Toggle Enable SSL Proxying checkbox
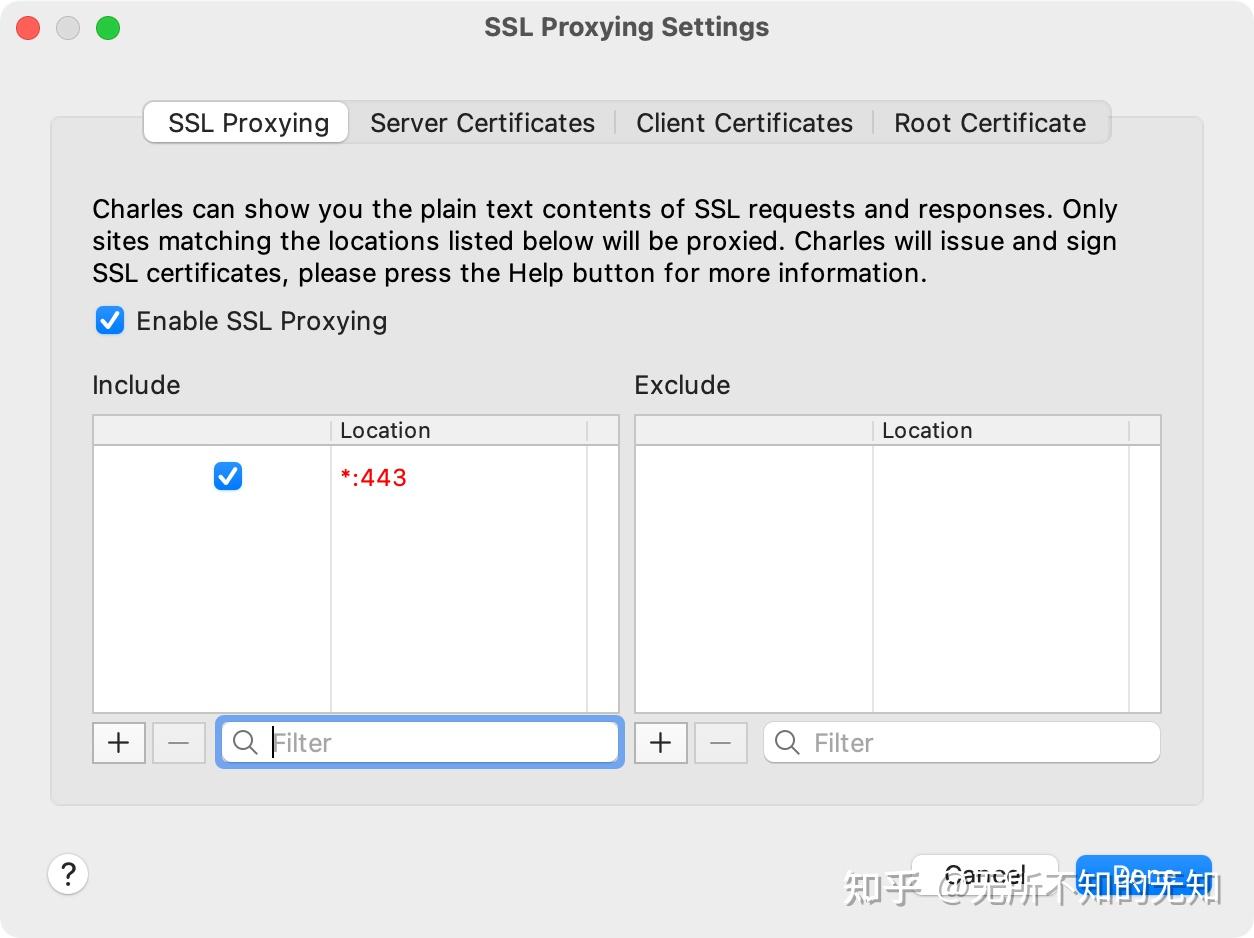The image size is (1254, 938). tap(110, 321)
